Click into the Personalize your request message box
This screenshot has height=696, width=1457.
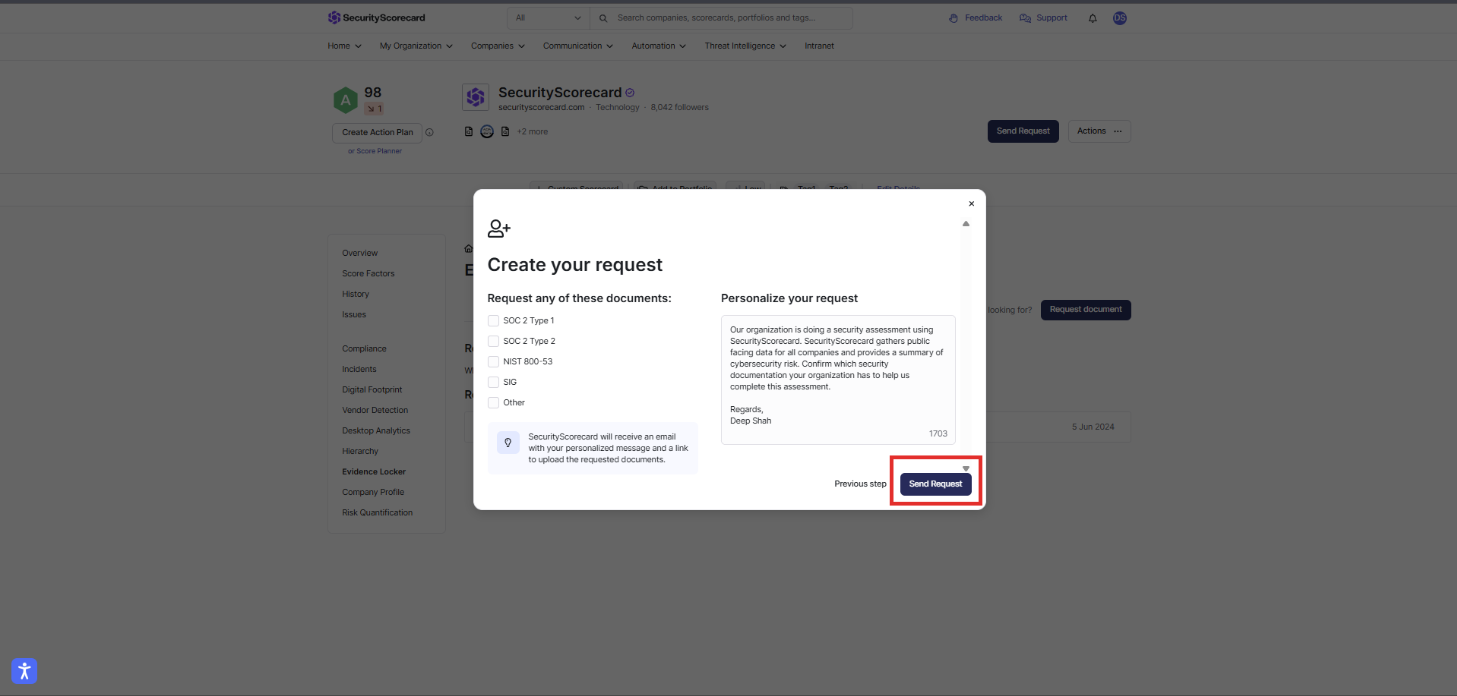[838, 380]
